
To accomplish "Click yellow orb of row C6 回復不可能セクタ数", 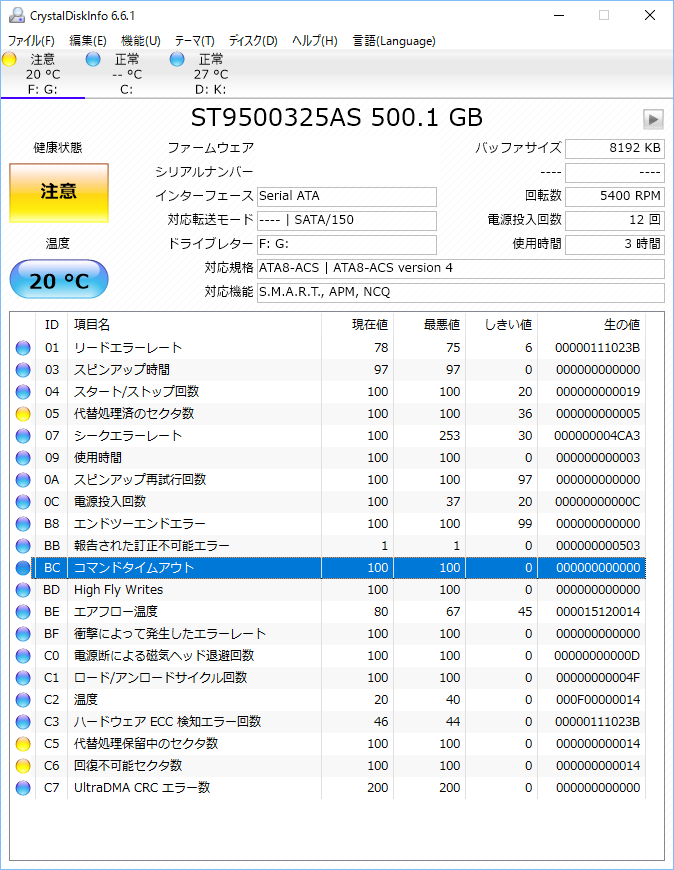I will 23,766.
